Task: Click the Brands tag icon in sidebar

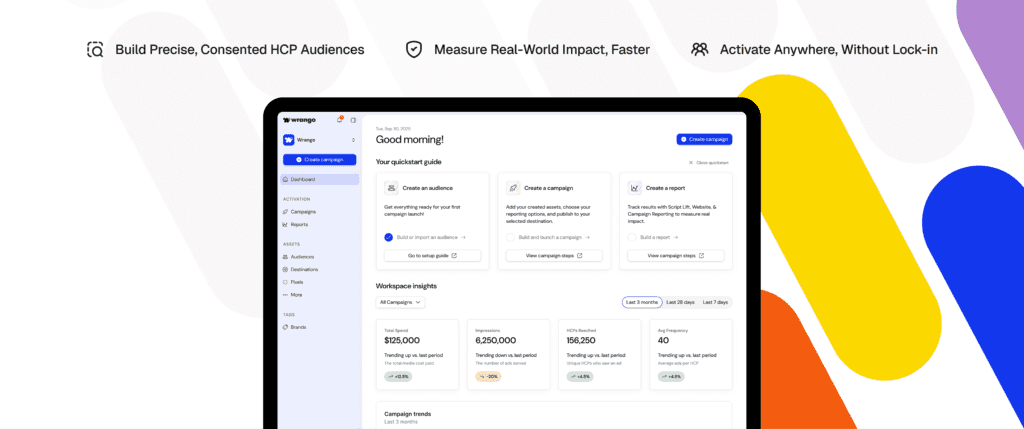Action: pos(286,327)
